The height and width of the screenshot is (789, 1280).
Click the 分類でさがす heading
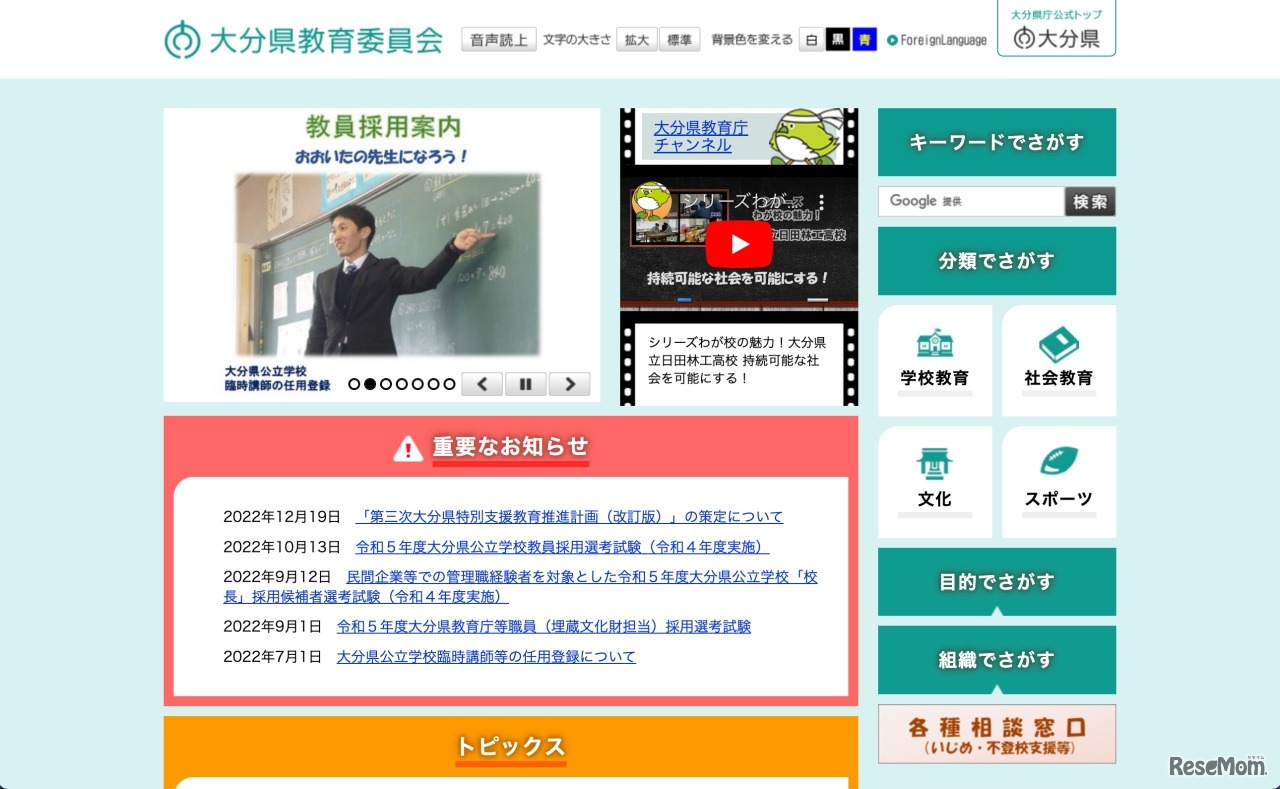click(x=997, y=261)
